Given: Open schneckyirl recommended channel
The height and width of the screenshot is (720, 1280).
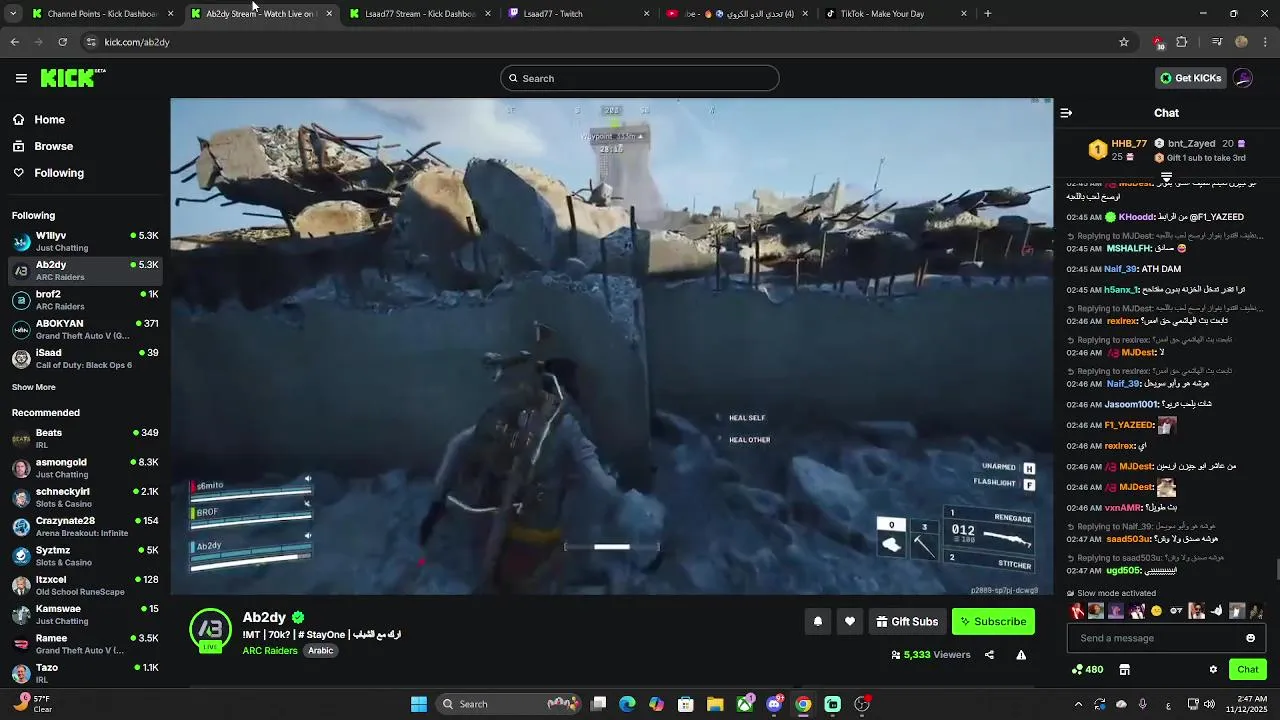Looking at the screenshot, I should point(85,497).
